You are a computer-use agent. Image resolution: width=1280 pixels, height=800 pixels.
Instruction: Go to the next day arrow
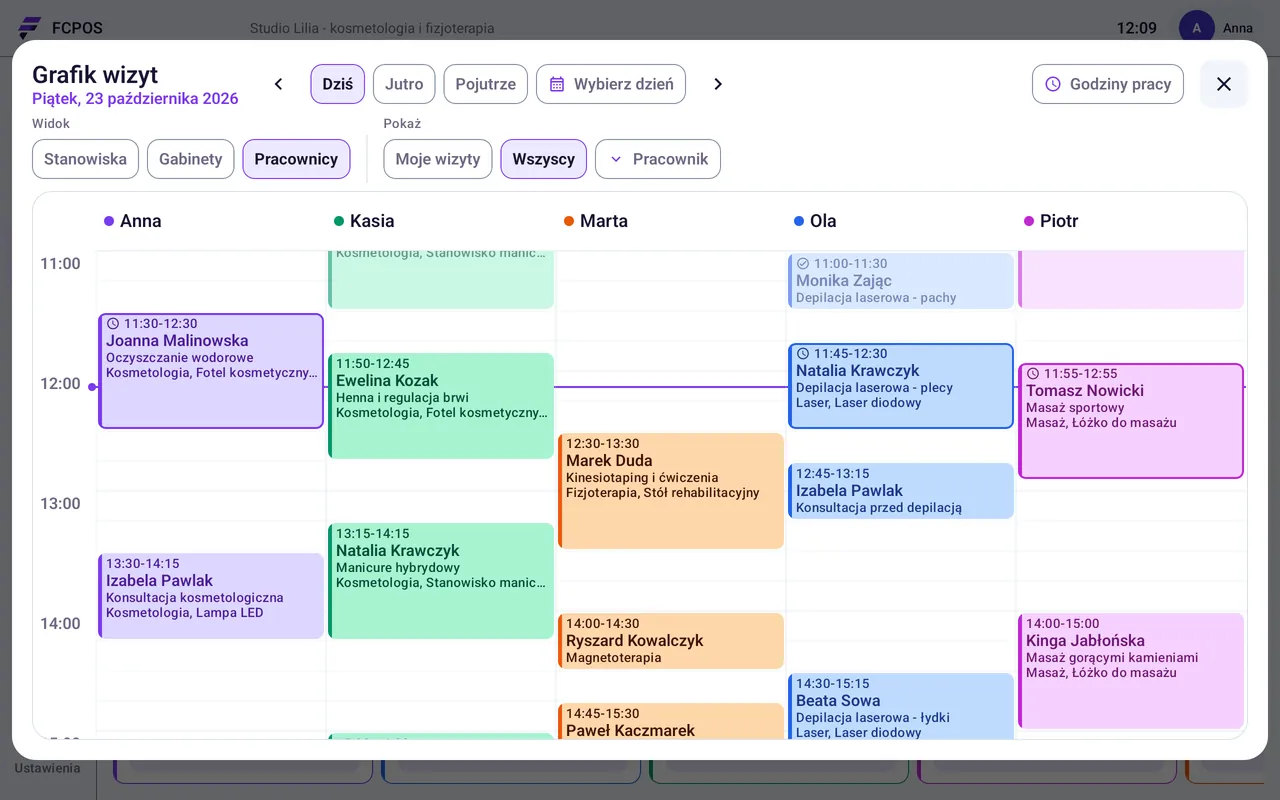coord(718,84)
